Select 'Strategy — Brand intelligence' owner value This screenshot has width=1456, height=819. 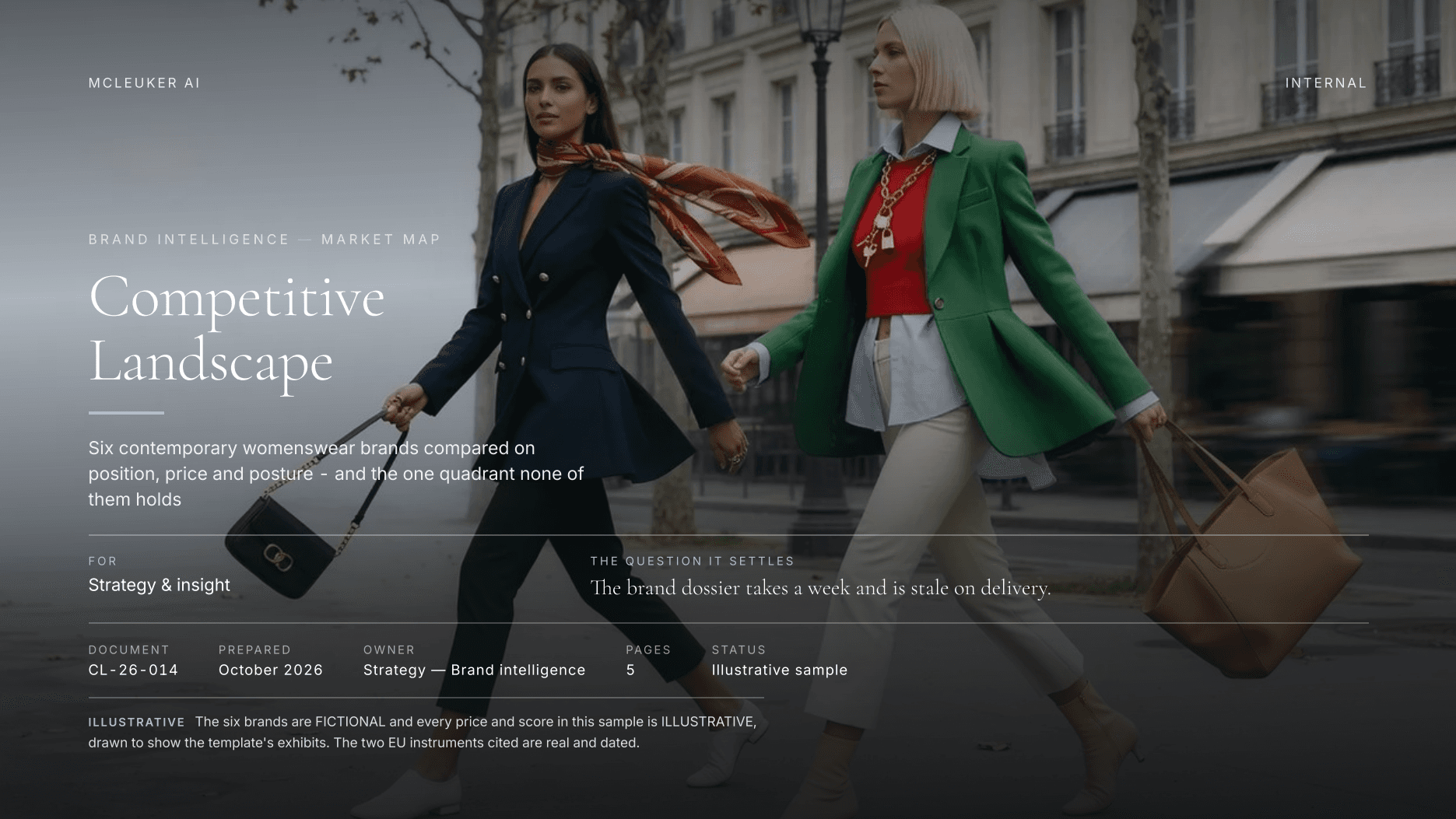point(474,670)
